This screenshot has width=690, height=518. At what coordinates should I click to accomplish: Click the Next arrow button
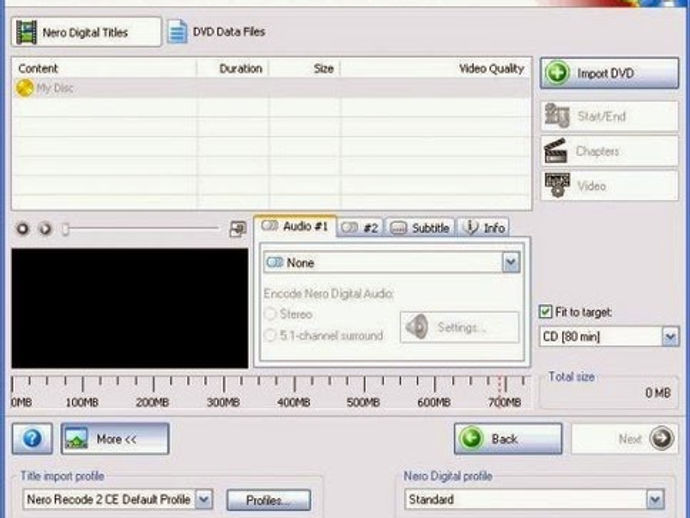[625, 438]
